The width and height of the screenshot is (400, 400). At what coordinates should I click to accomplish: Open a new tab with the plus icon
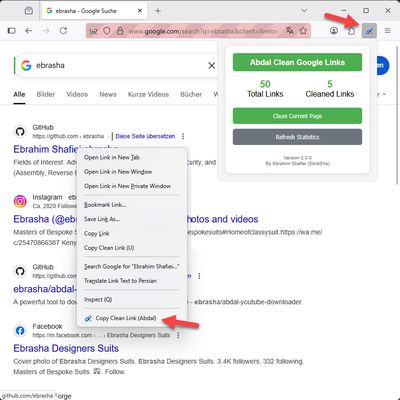158,11
